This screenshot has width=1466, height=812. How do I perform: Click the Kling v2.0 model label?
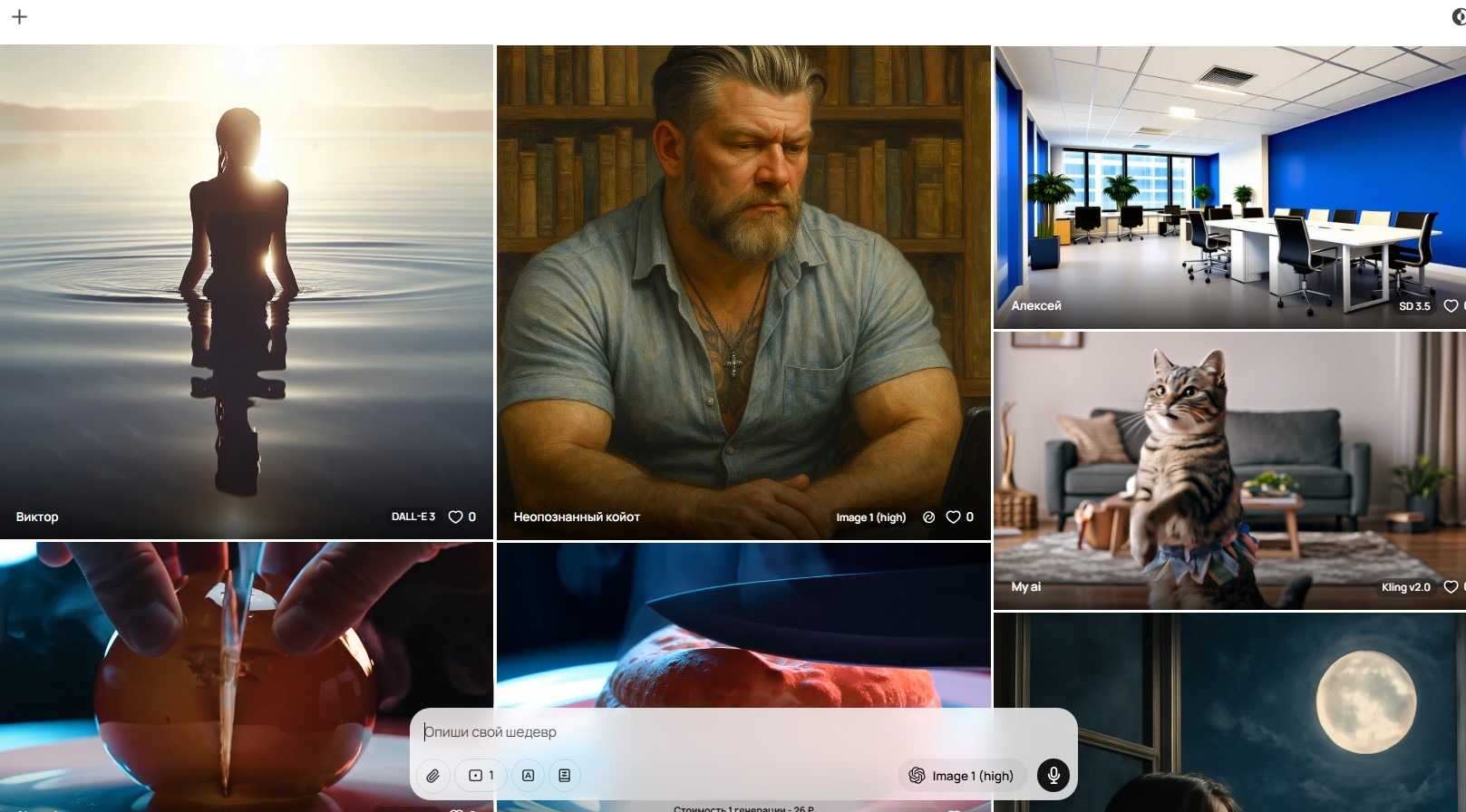[1405, 587]
